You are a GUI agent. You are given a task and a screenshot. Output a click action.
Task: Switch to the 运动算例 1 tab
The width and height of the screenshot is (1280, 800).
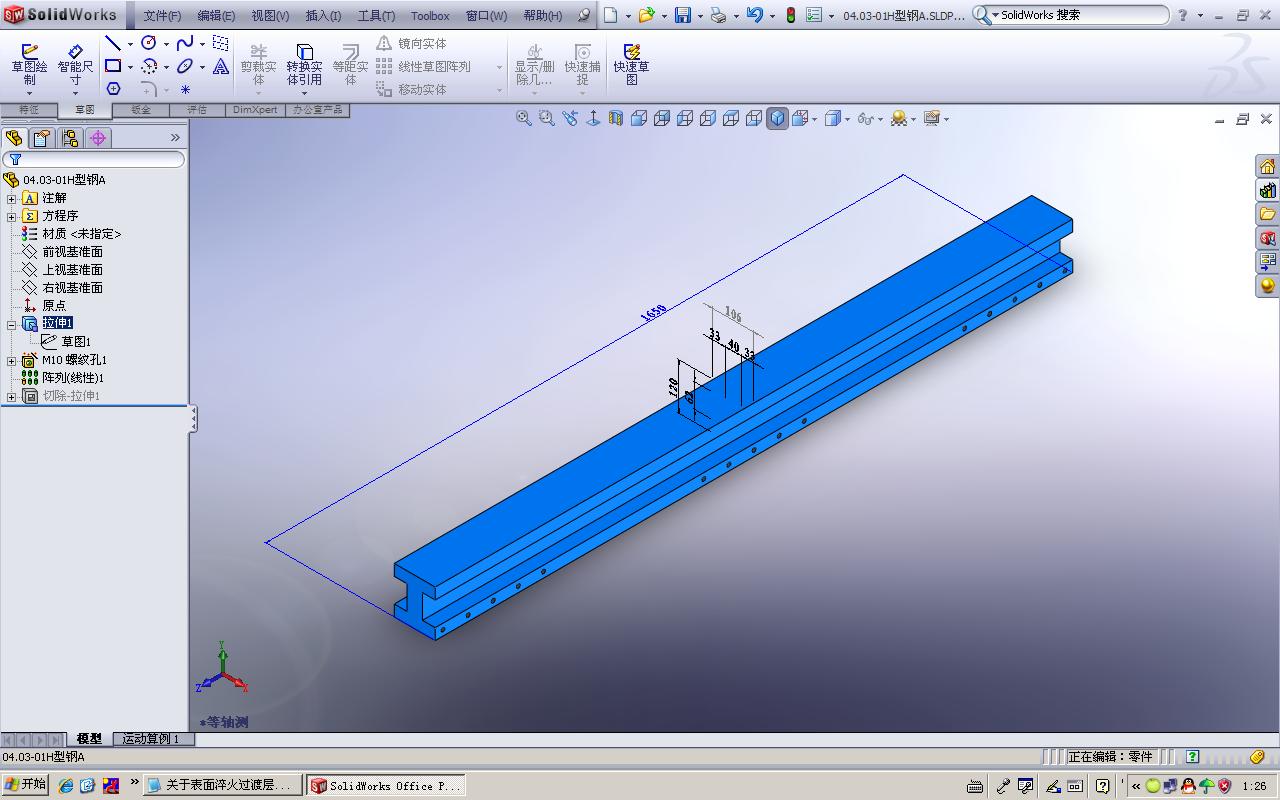pyautogui.click(x=151, y=739)
